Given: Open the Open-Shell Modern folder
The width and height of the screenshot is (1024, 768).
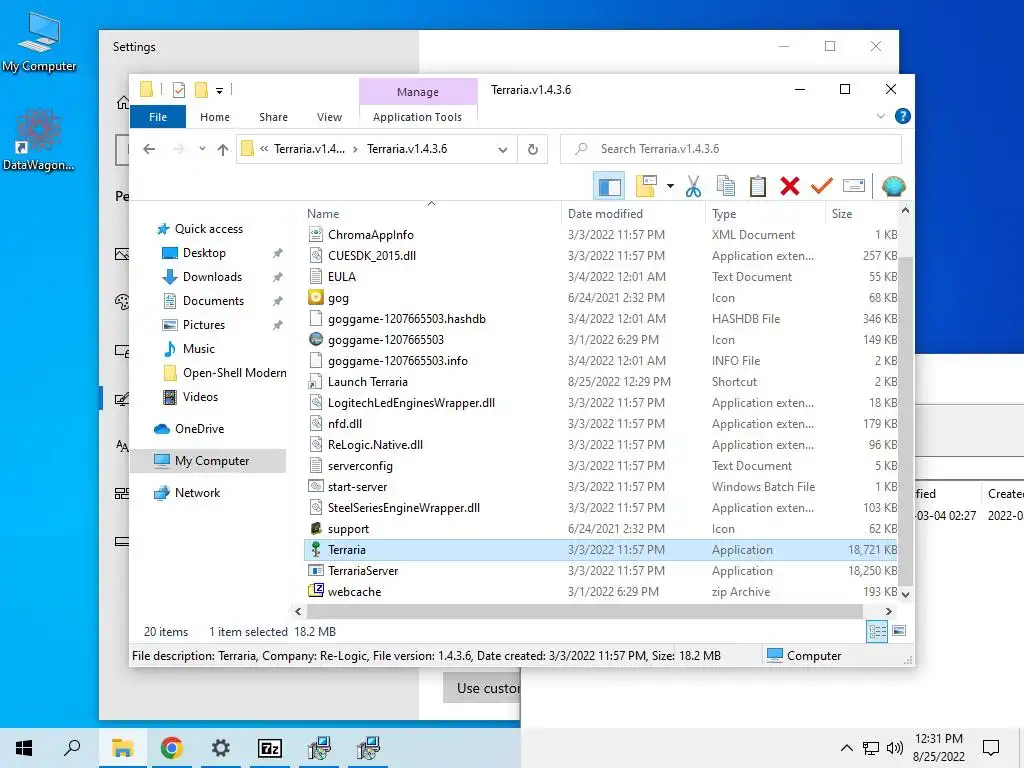Looking at the screenshot, I should [234, 373].
